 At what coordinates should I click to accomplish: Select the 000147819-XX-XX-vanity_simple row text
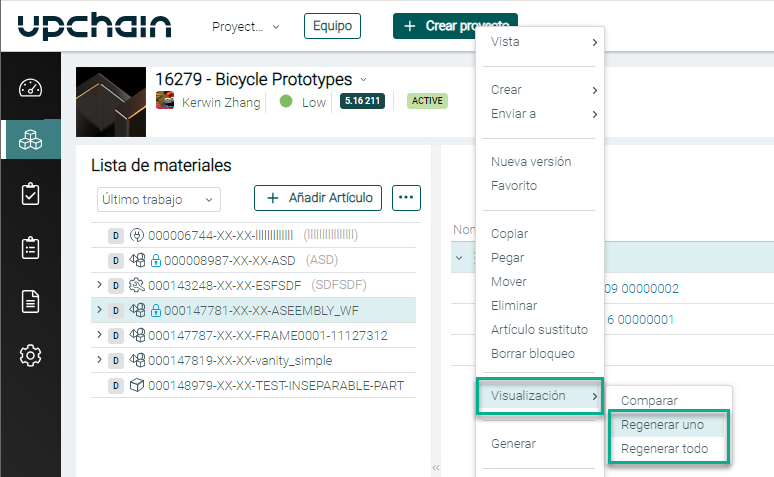tap(240, 361)
